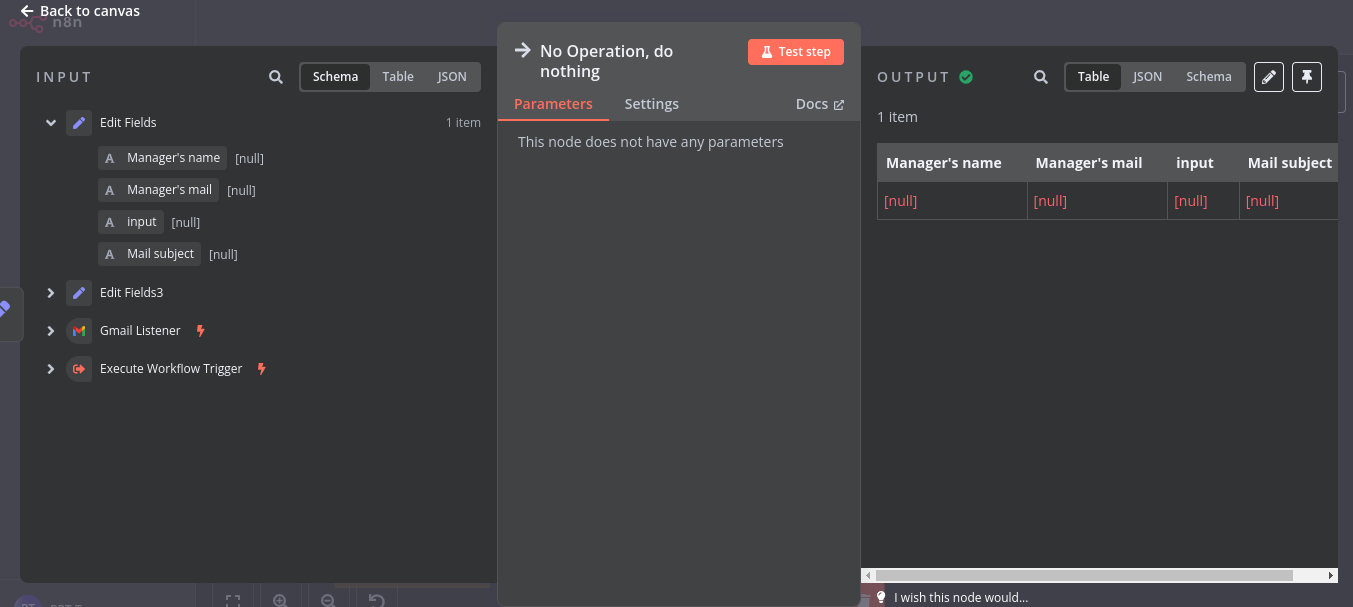Click I wish this node would... link
This screenshot has width=1353, height=607.
(961, 598)
